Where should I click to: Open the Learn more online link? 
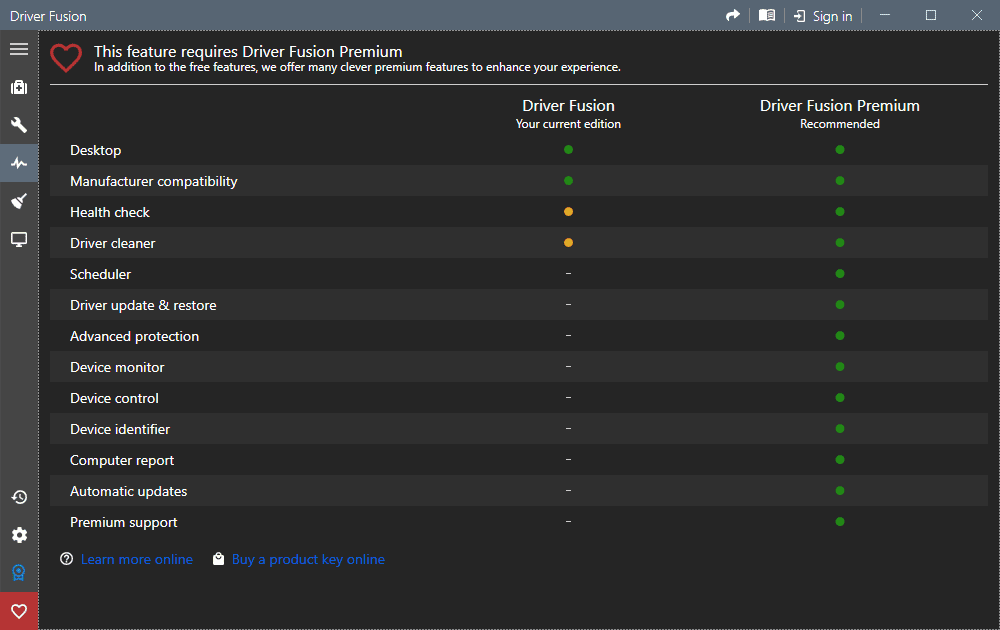tap(136, 559)
